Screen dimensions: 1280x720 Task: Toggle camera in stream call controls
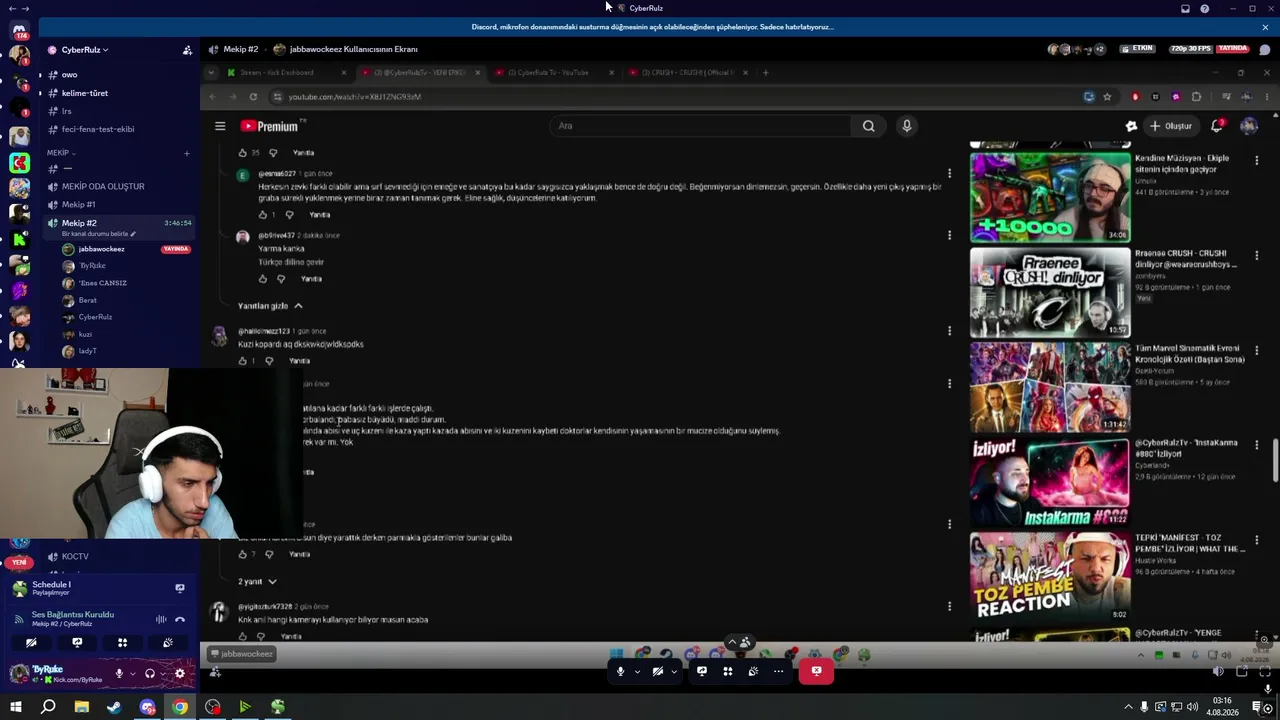click(657, 671)
